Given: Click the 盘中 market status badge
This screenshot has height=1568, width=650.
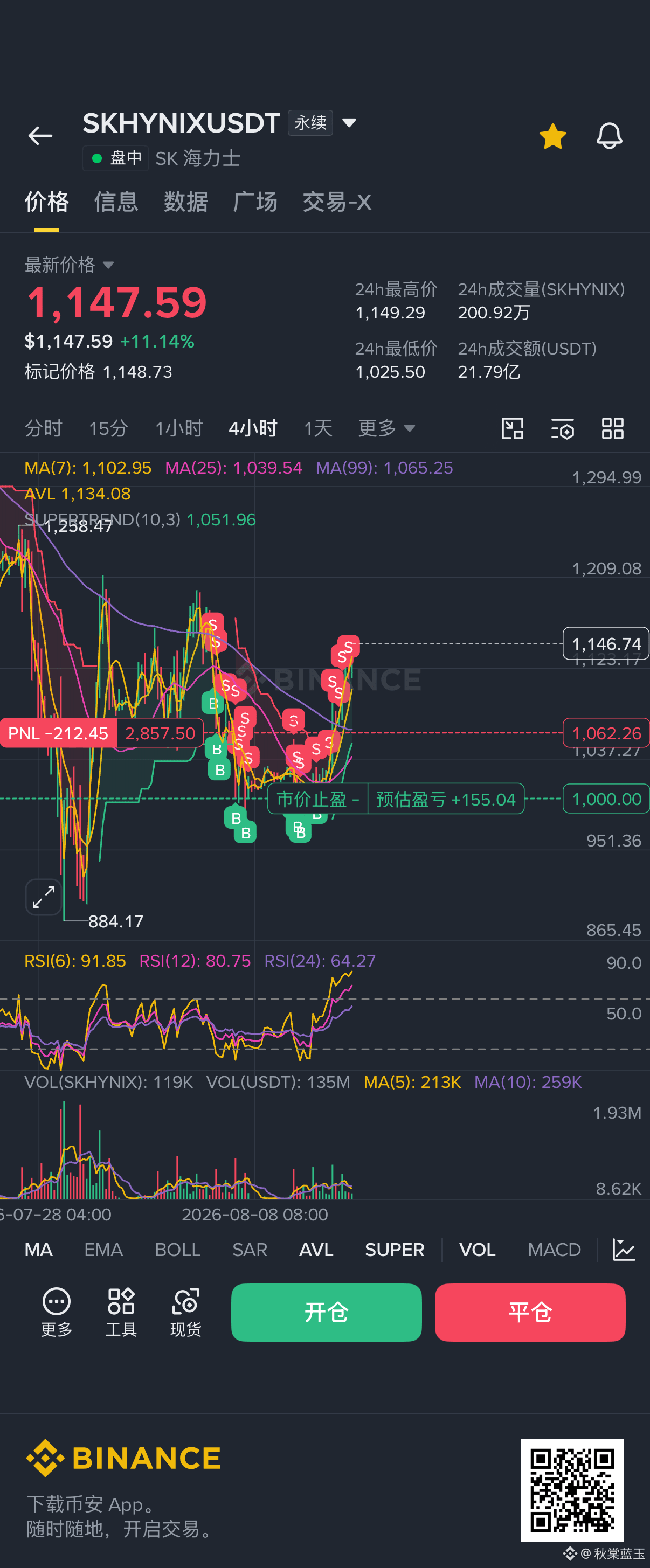Looking at the screenshot, I should (116, 159).
